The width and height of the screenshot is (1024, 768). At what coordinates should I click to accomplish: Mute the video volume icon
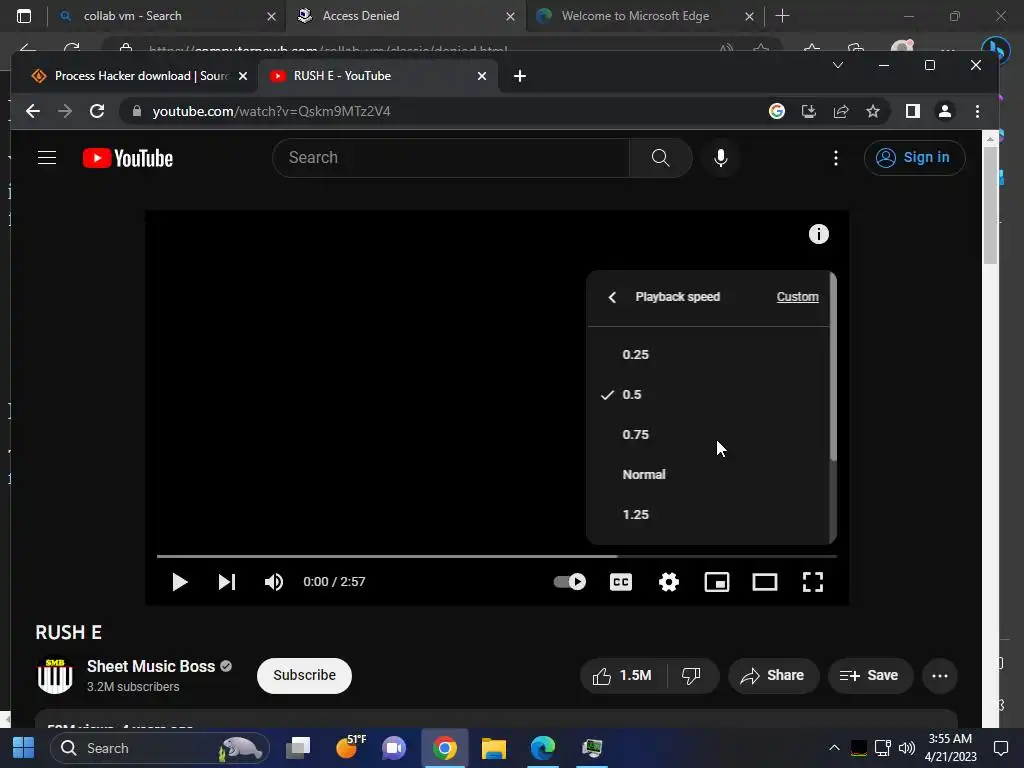pyautogui.click(x=274, y=582)
